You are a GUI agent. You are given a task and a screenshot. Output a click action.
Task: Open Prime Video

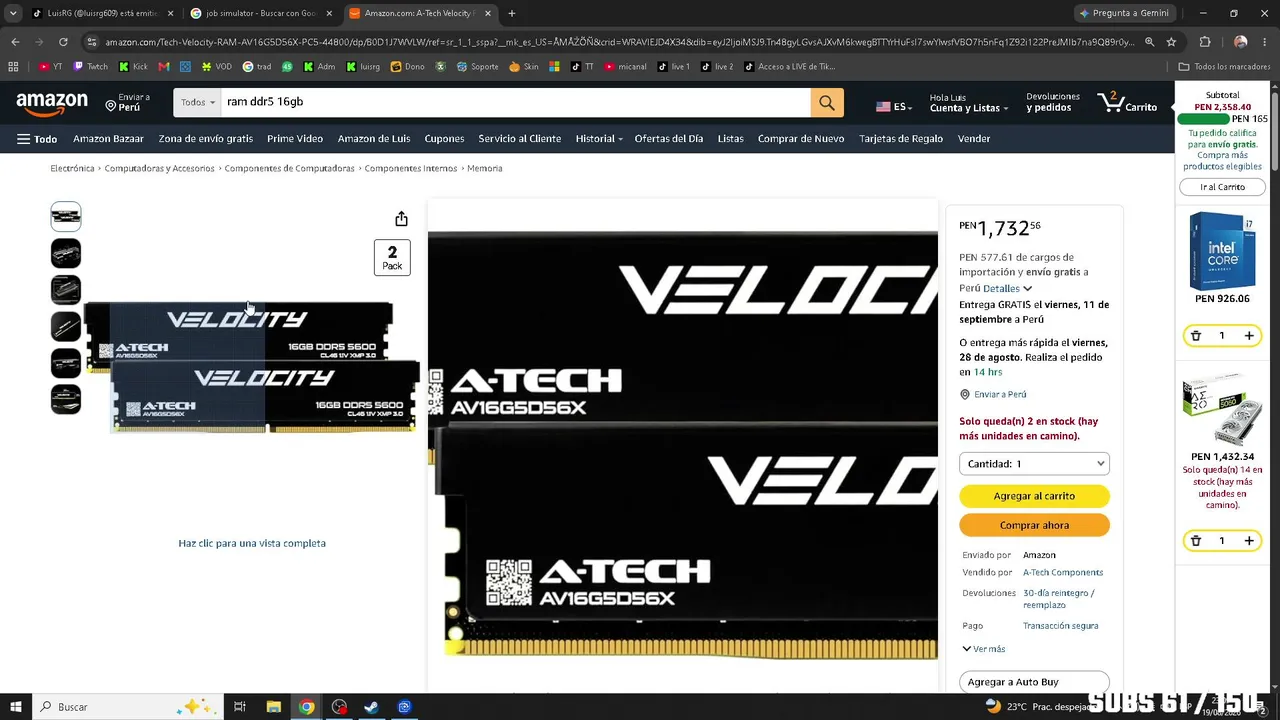pos(295,139)
